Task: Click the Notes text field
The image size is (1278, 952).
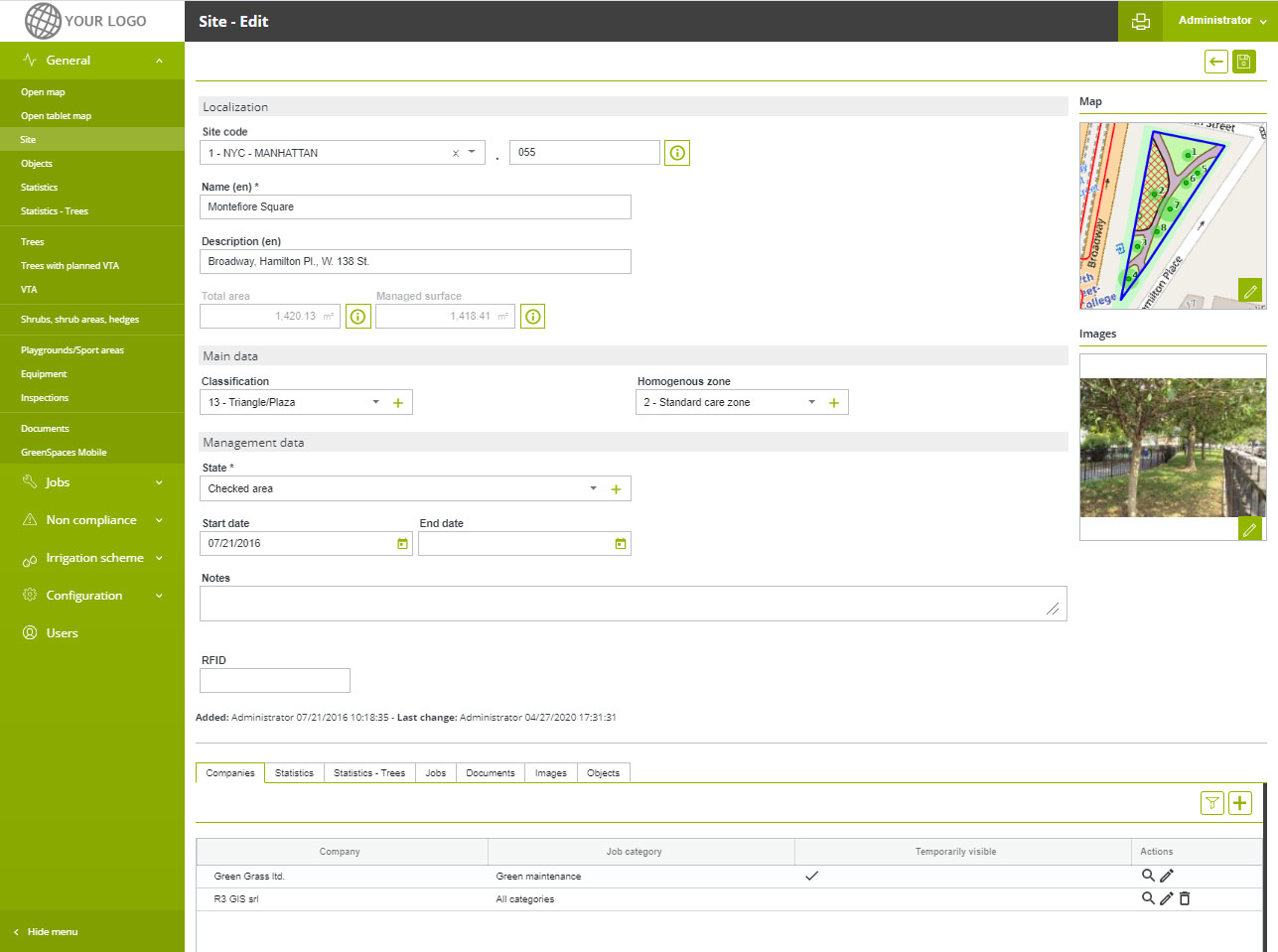Action: coord(633,604)
